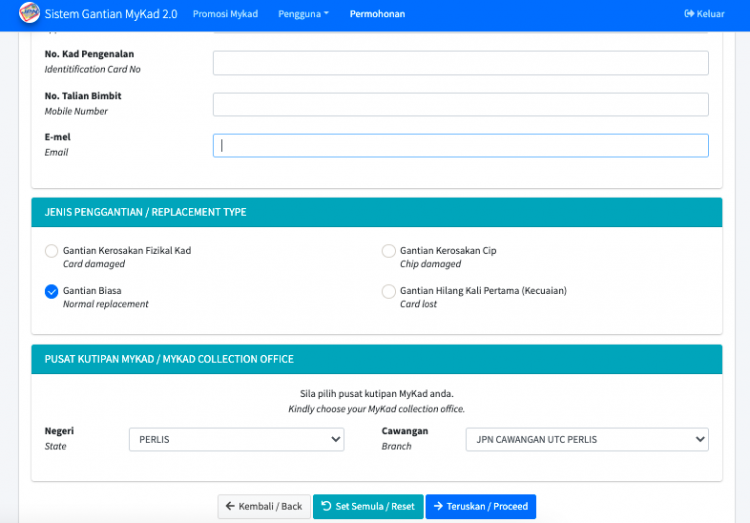This screenshot has width=750, height=523.
Task: Open the Negeri state dropdown showing PERLIS
Action: [x=236, y=439]
